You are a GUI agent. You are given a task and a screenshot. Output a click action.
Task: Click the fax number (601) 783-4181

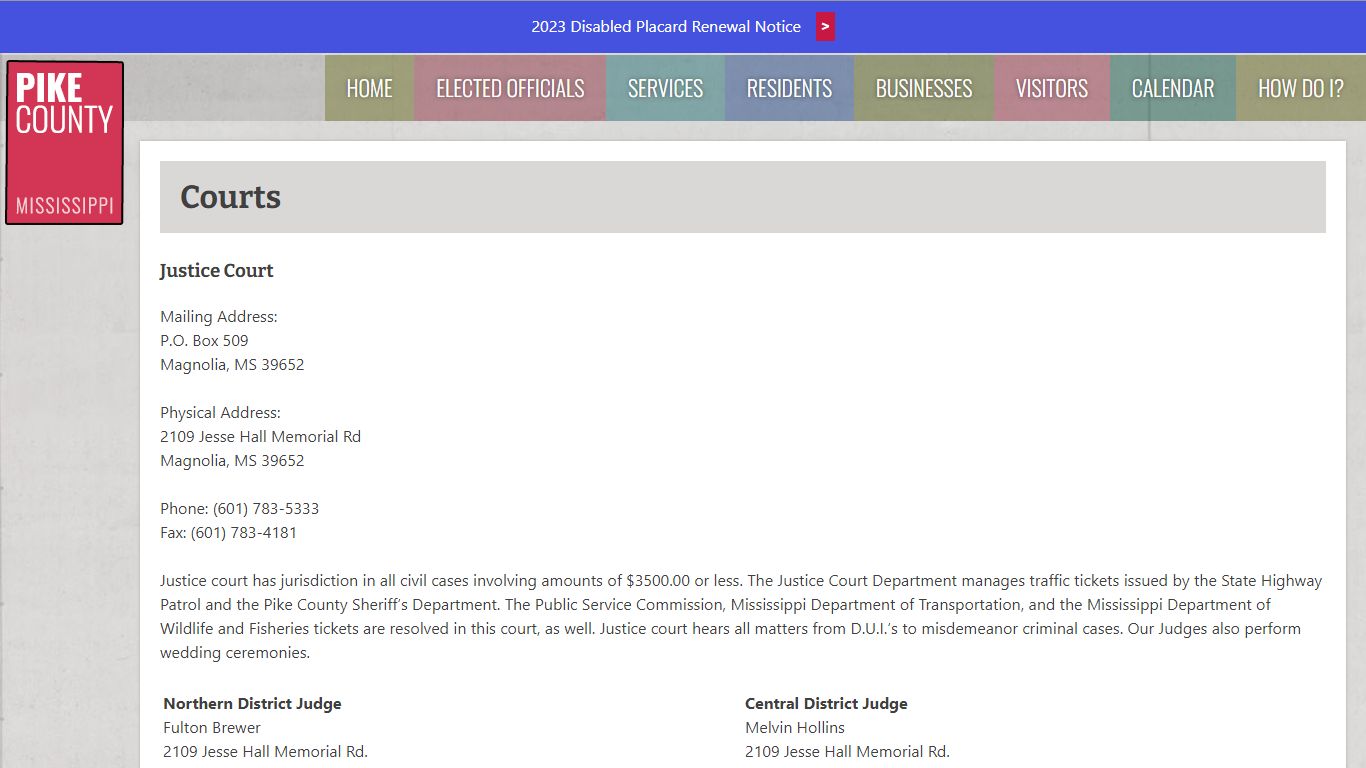click(244, 533)
